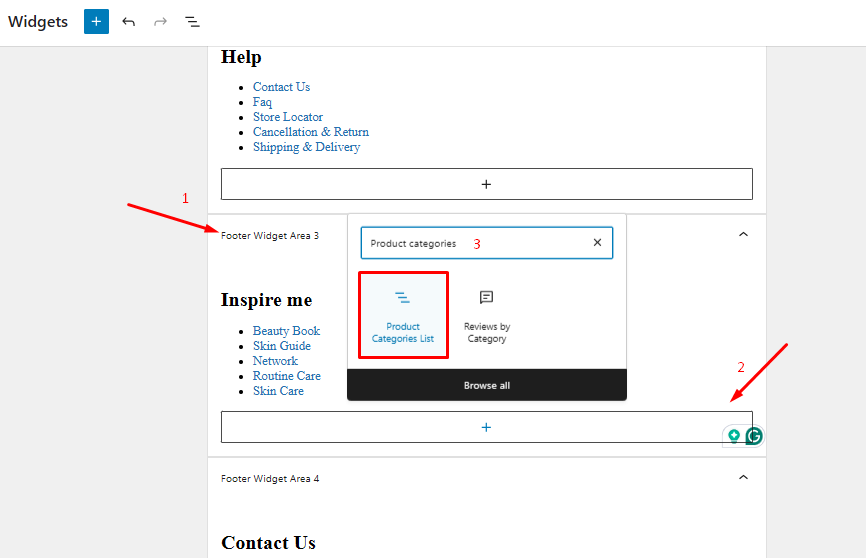Collapse Footer Widget Area 3

pos(743,235)
